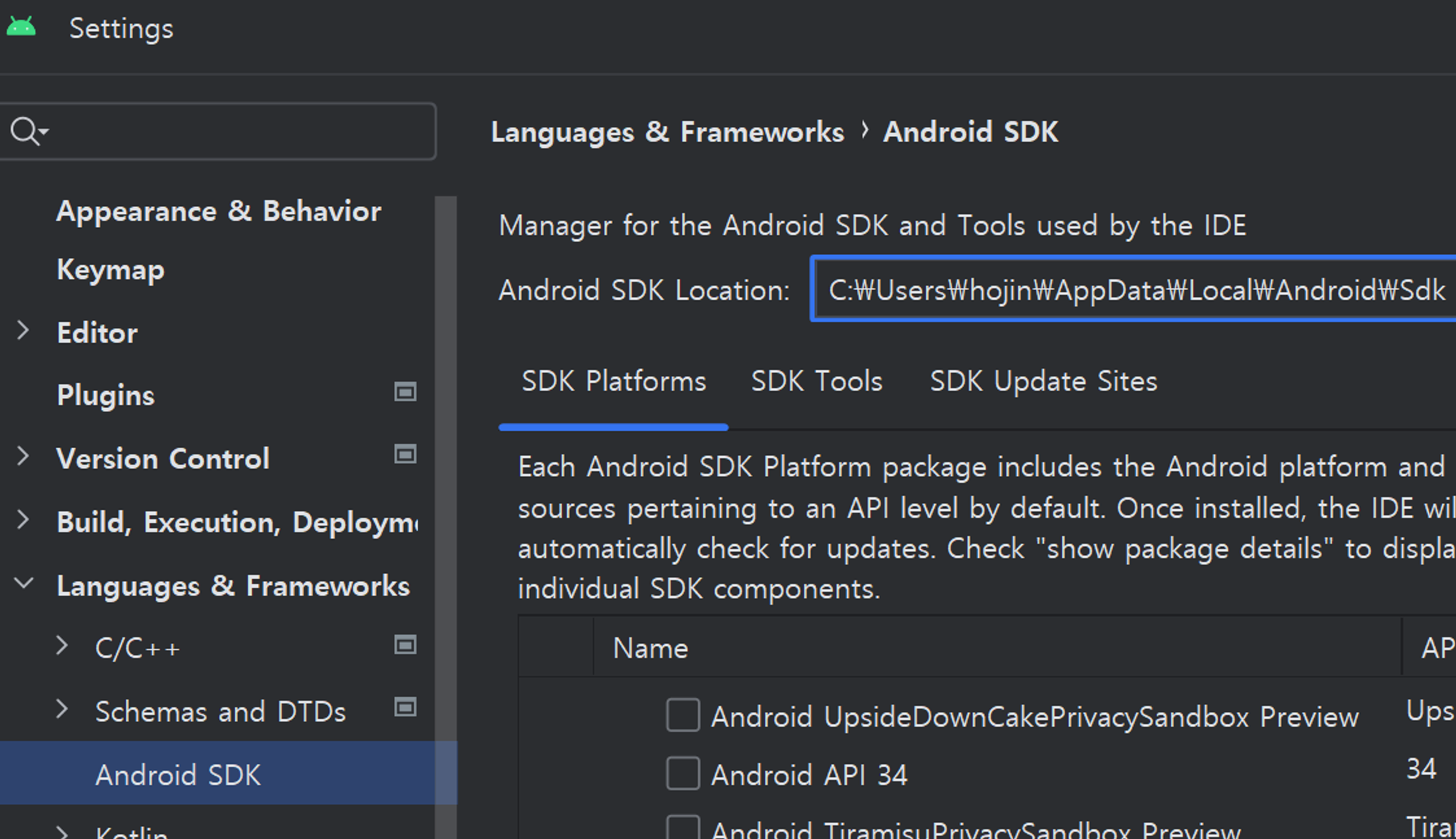
Task: Switch to the SDK Tools tab
Action: coord(816,382)
